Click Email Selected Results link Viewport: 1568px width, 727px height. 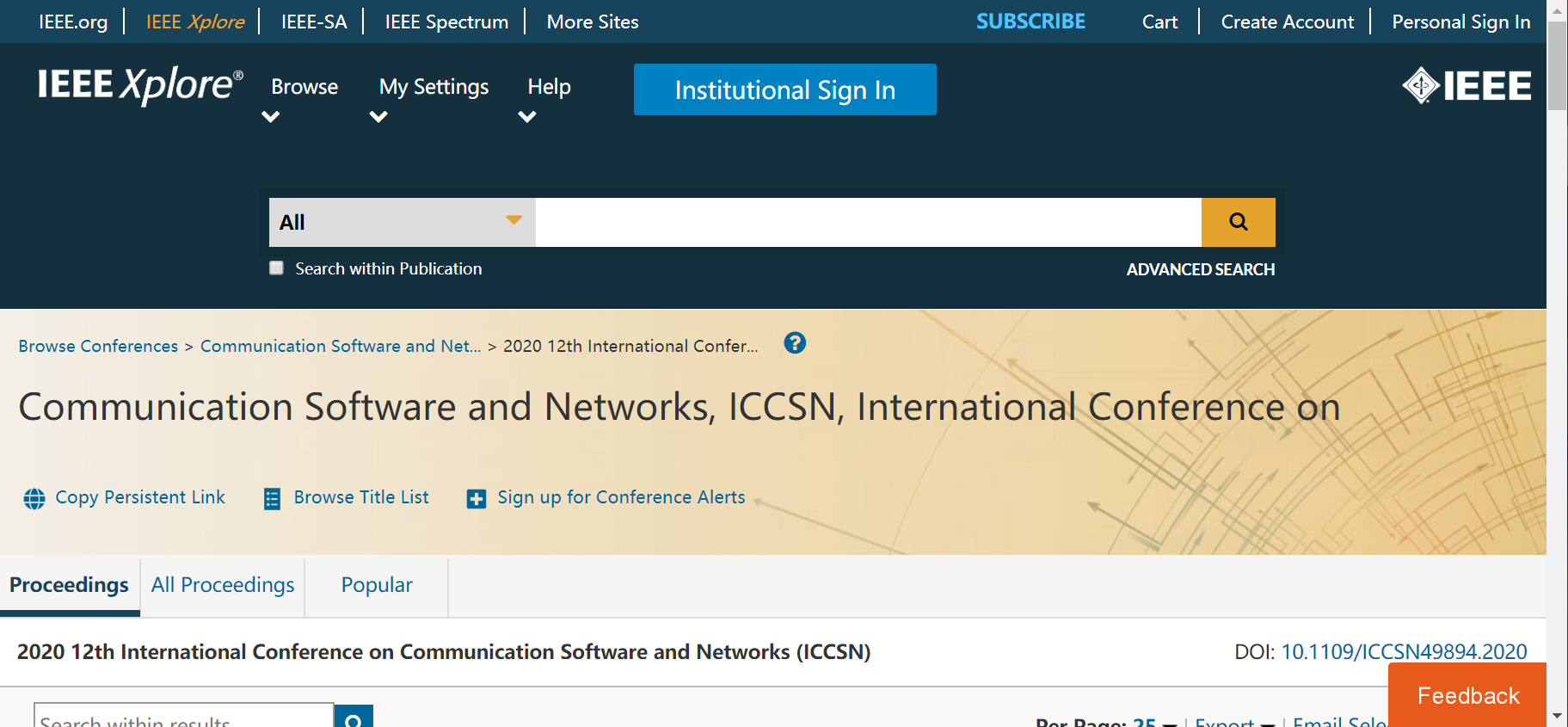pos(1339,721)
